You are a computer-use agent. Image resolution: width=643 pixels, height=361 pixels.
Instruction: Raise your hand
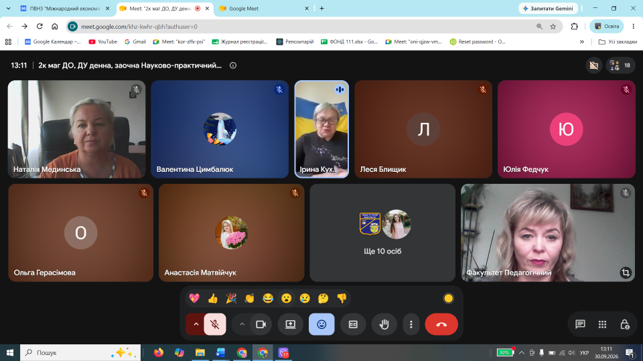(384, 324)
